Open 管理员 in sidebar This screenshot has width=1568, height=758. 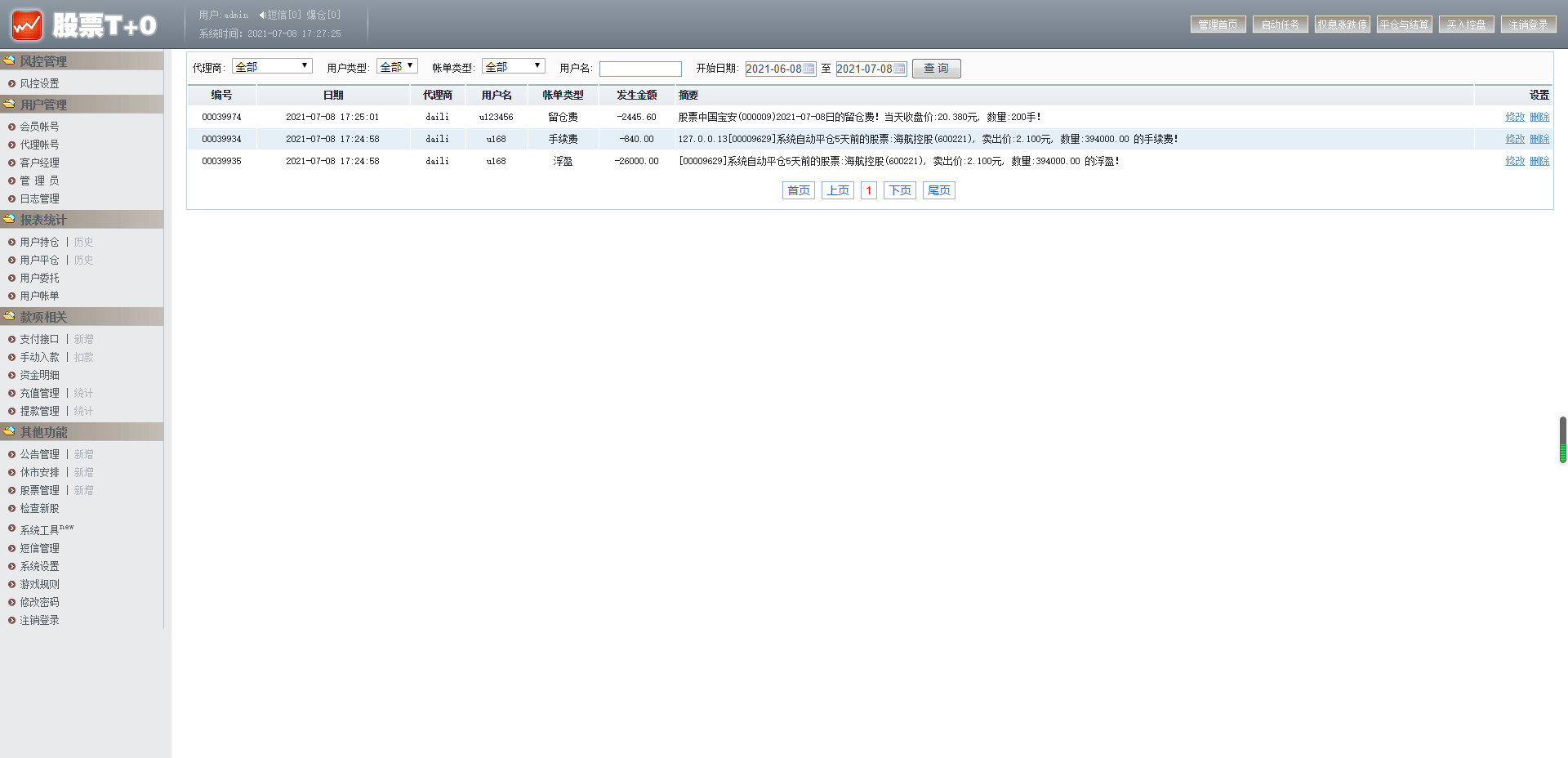39,181
